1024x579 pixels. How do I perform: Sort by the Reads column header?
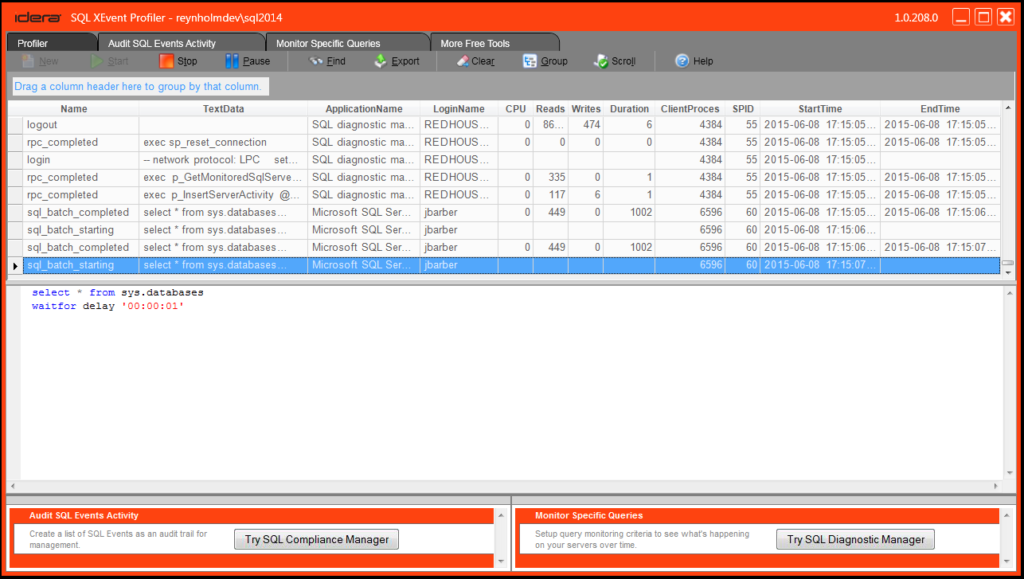pyautogui.click(x=551, y=109)
